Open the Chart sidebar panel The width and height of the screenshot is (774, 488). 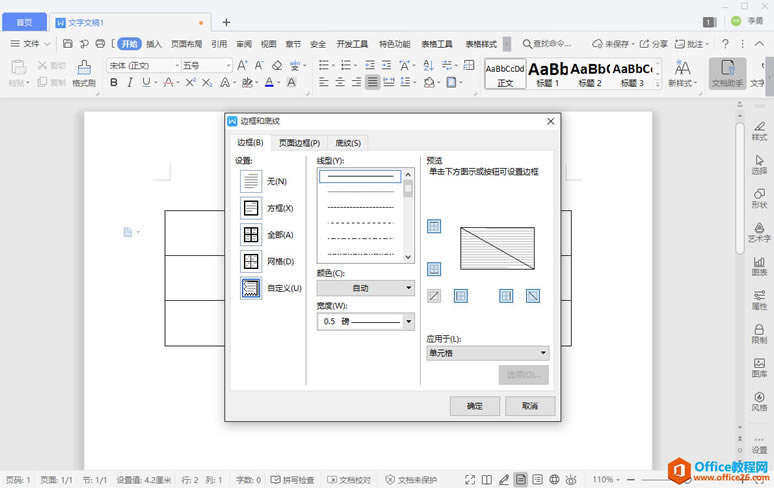[x=759, y=266]
